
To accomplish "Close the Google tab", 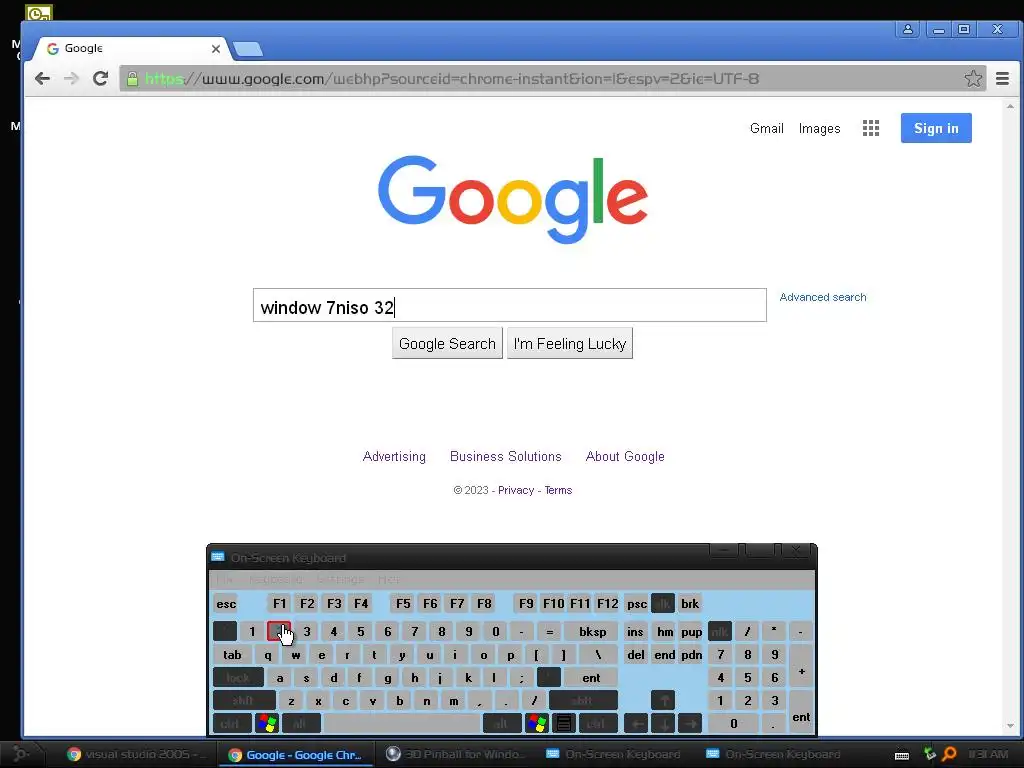I will click(216, 48).
